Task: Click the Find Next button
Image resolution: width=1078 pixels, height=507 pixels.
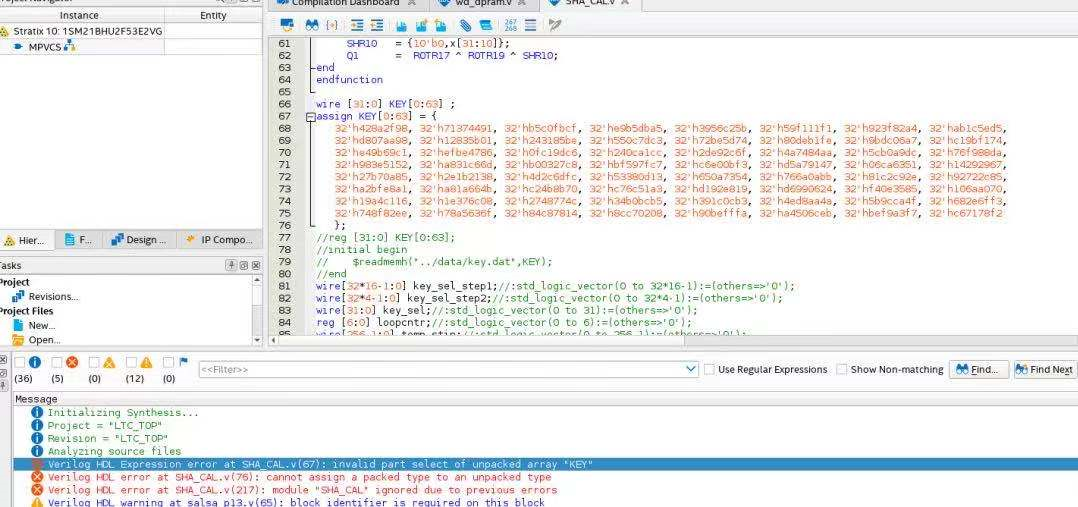Action: point(1044,369)
